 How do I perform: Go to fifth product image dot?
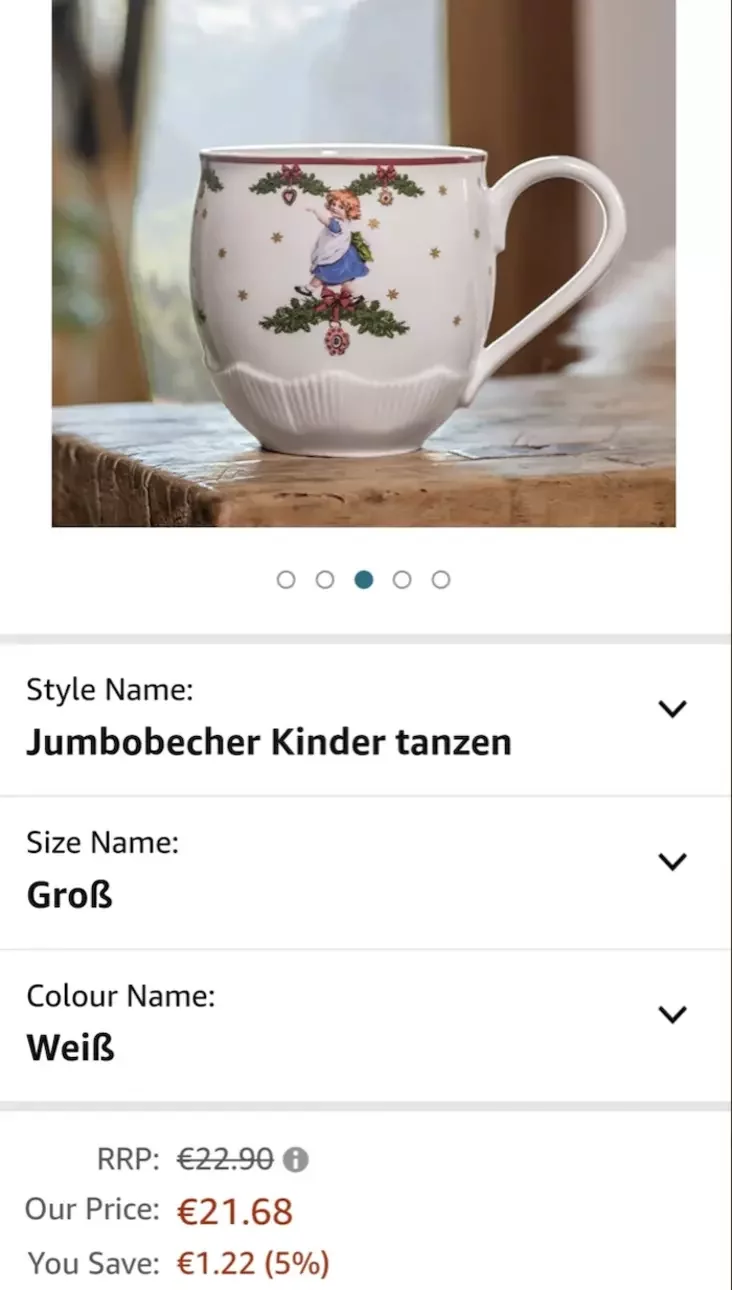click(441, 580)
